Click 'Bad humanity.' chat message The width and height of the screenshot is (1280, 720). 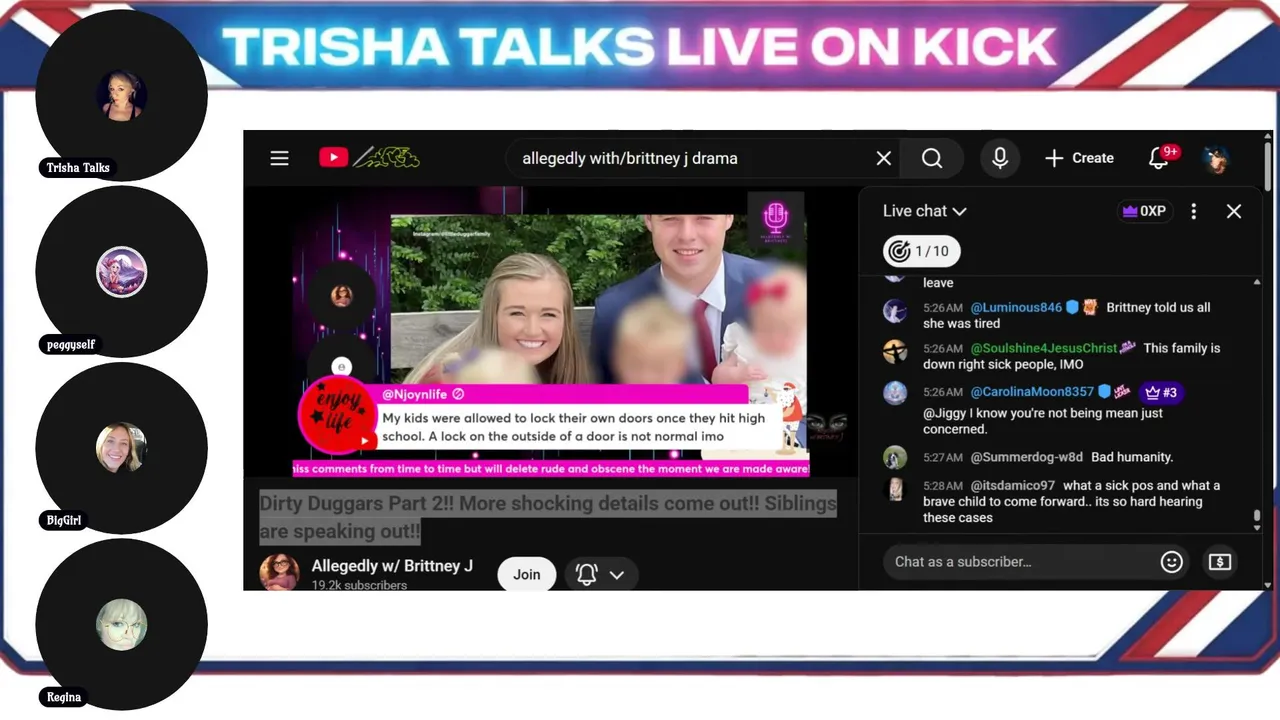(1132, 457)
